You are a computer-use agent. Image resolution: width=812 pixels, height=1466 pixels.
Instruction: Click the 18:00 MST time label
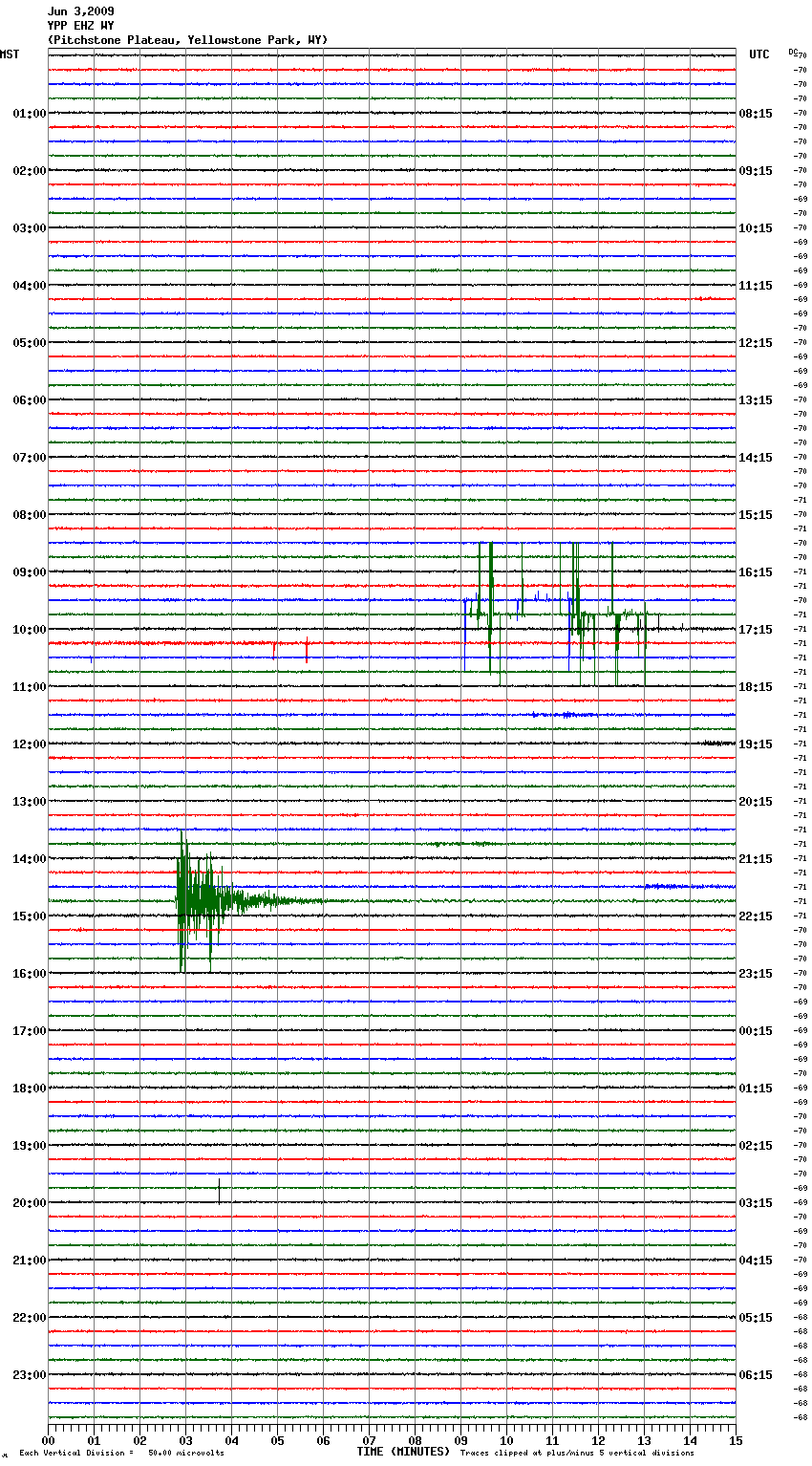point(29,1089)
